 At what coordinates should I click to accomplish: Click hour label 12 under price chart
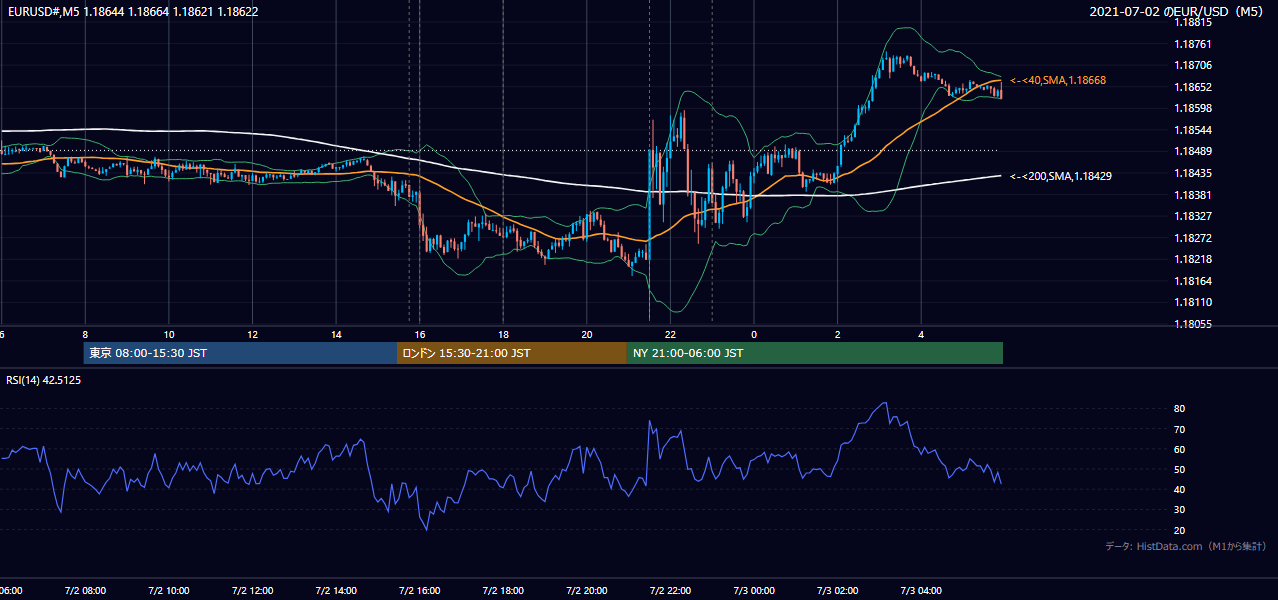(x=253, y=334)
